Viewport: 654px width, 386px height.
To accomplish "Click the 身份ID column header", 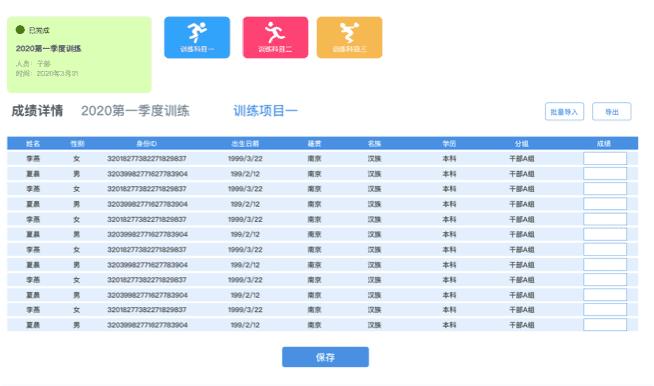I will pos(146,144).
